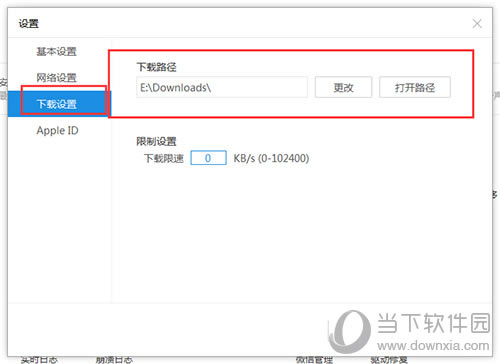Click the www.downxia.com watermark text
Viewport: 500px width, 364px height.
coord(433,346)
